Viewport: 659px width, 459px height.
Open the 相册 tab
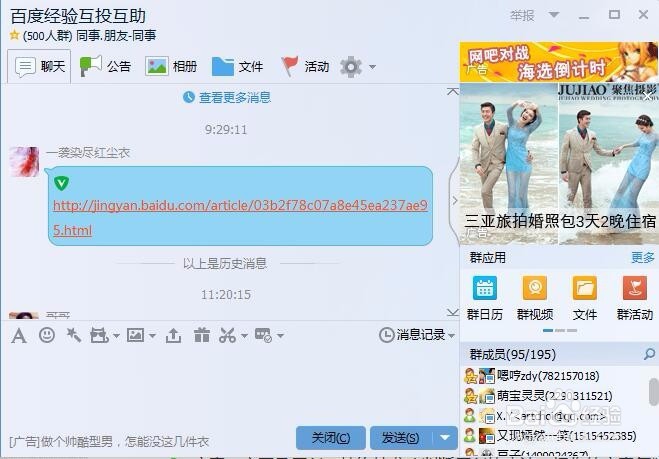tap(171, 66)
